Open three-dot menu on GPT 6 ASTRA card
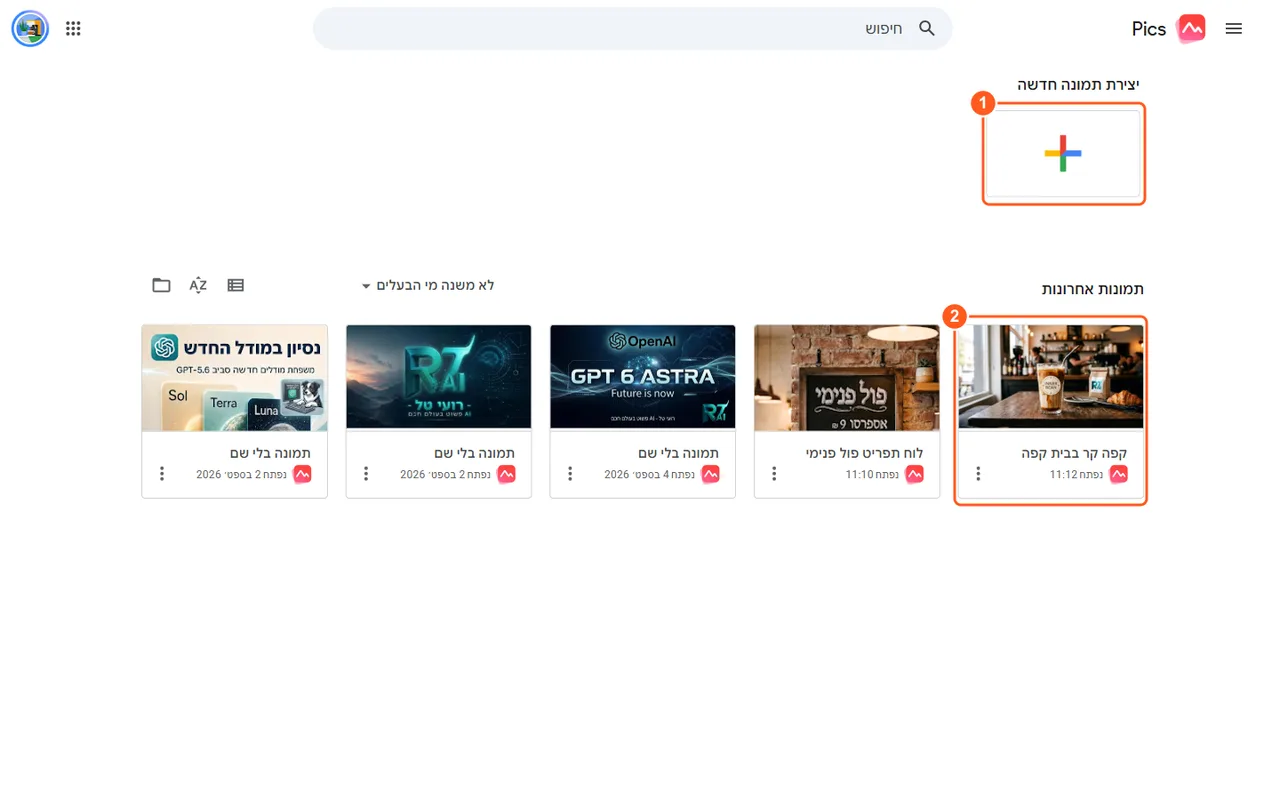1280x800 pixels. pyautogui.click(x=570, y=474)
